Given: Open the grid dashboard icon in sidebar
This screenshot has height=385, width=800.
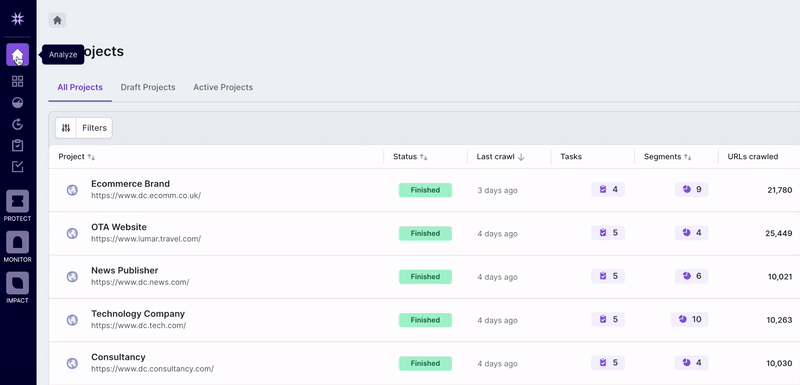Looking at the screenshot, I should pos(17,82).
